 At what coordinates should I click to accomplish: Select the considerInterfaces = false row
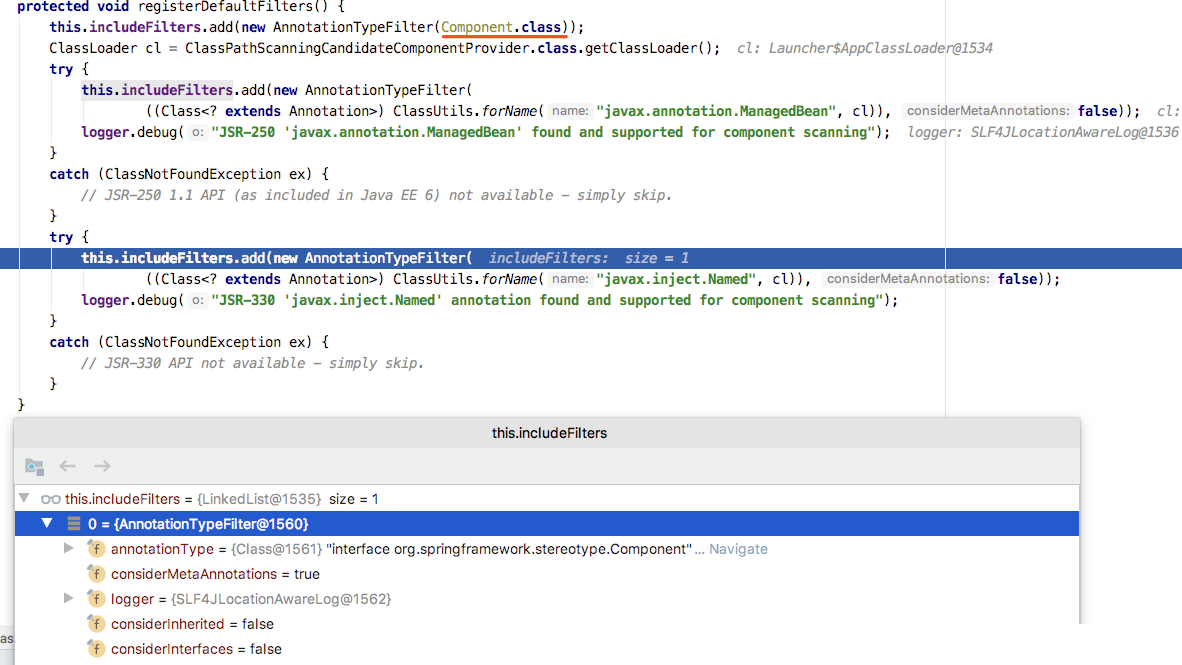coord(196,649)
